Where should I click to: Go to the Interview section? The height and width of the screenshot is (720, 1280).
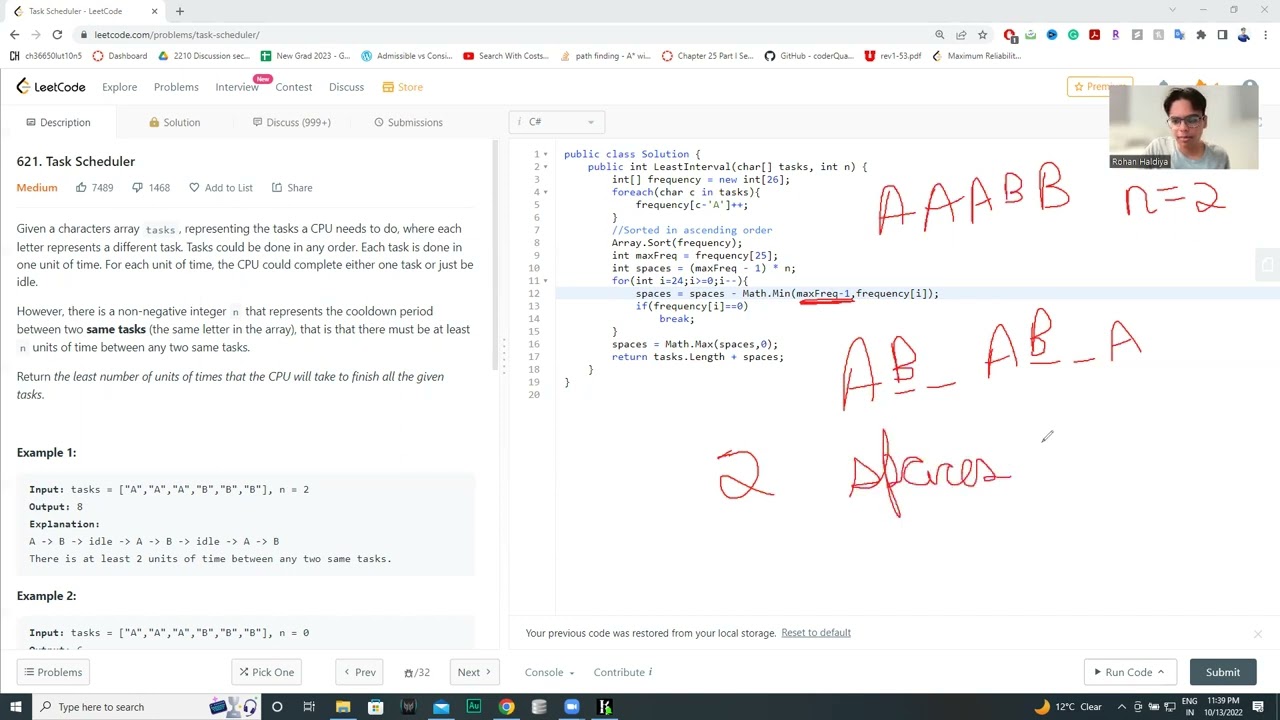237,87
